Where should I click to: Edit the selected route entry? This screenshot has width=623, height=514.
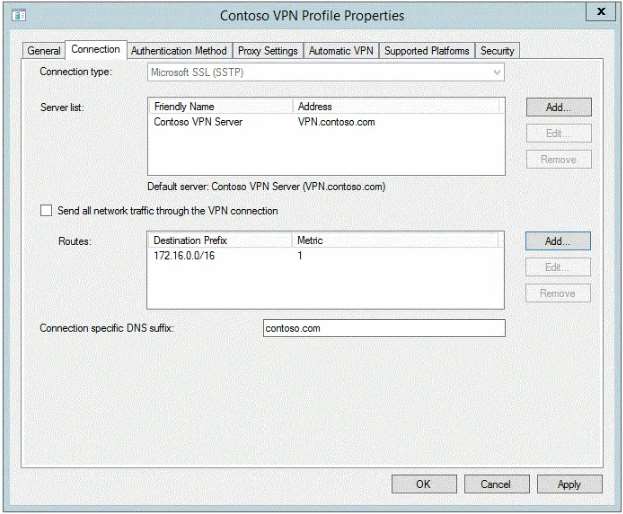[558, 267]
